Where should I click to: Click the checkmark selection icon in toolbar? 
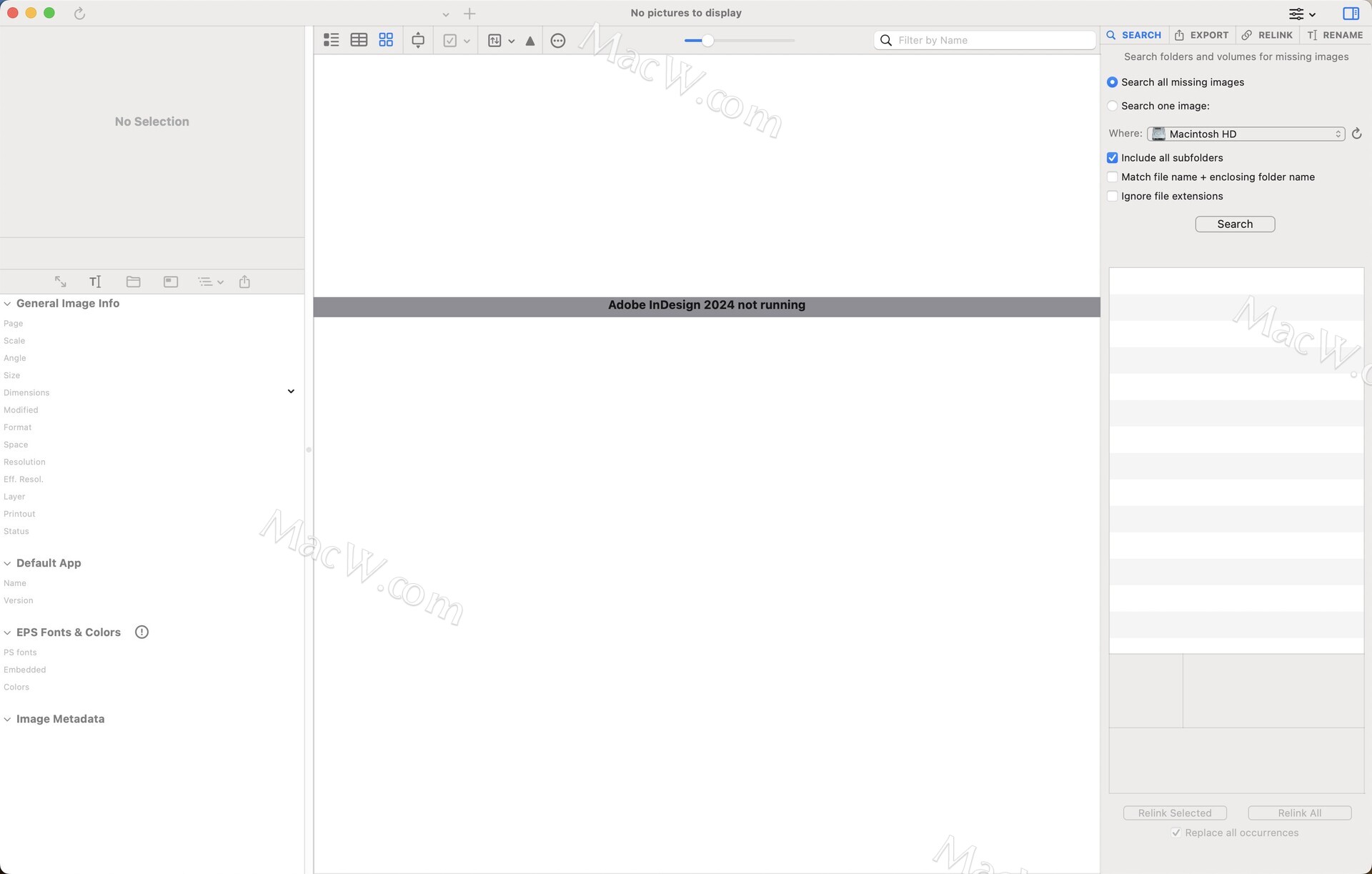pos(450,41)
